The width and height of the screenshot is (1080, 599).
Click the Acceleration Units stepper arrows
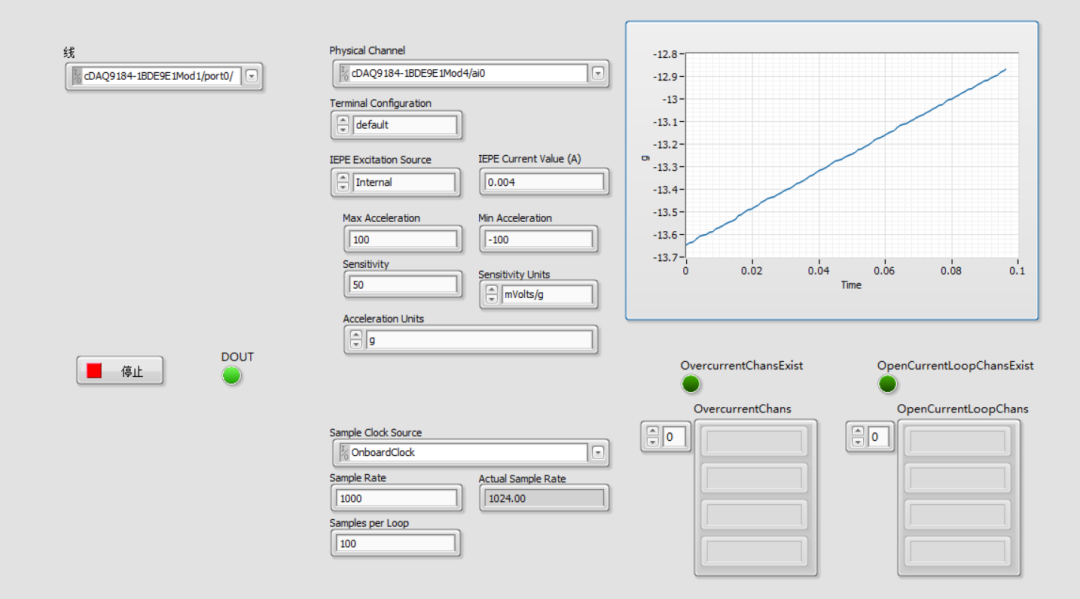[x=355, y=339]
